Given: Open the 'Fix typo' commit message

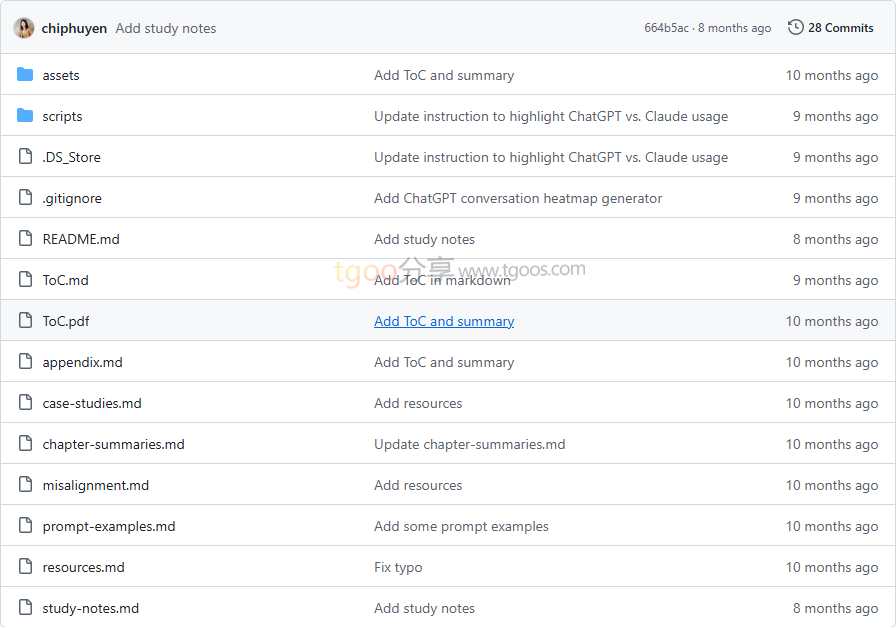Looking at the screenshot, I should pos(398,567).
